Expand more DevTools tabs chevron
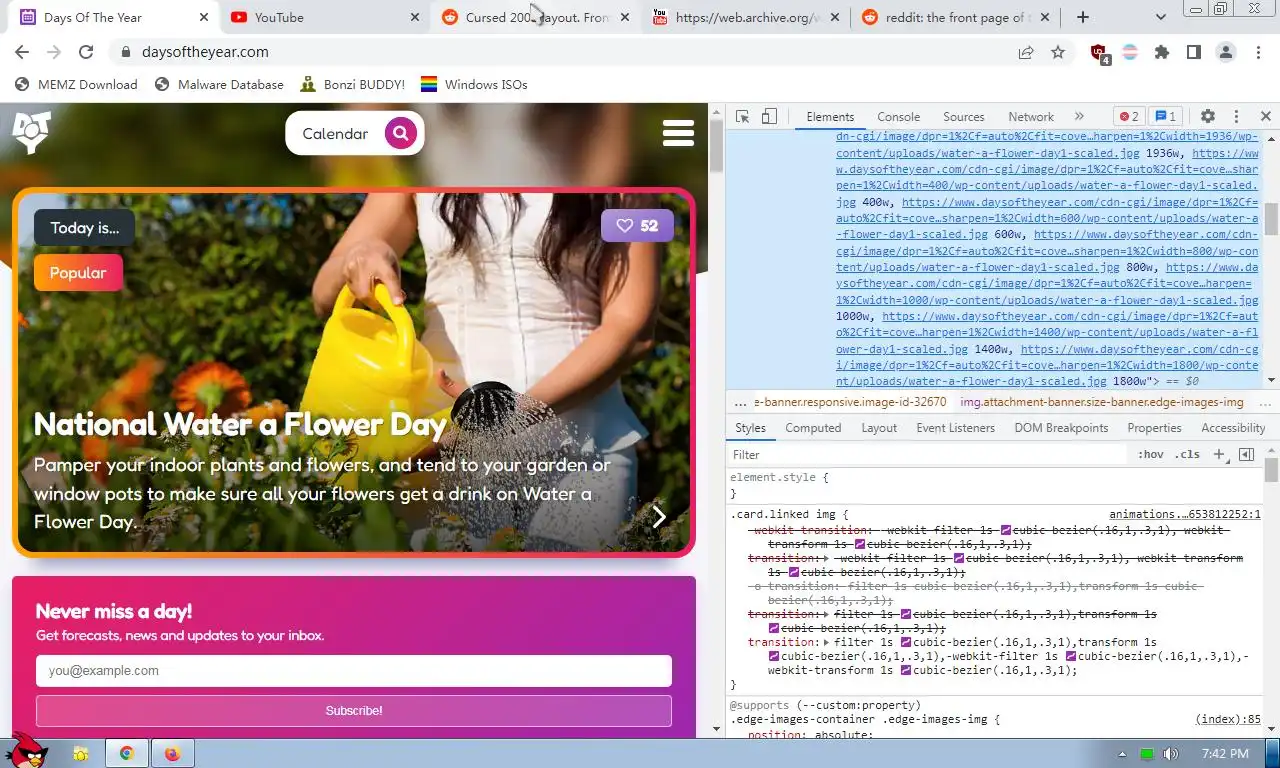 [x=1079, y=117]
